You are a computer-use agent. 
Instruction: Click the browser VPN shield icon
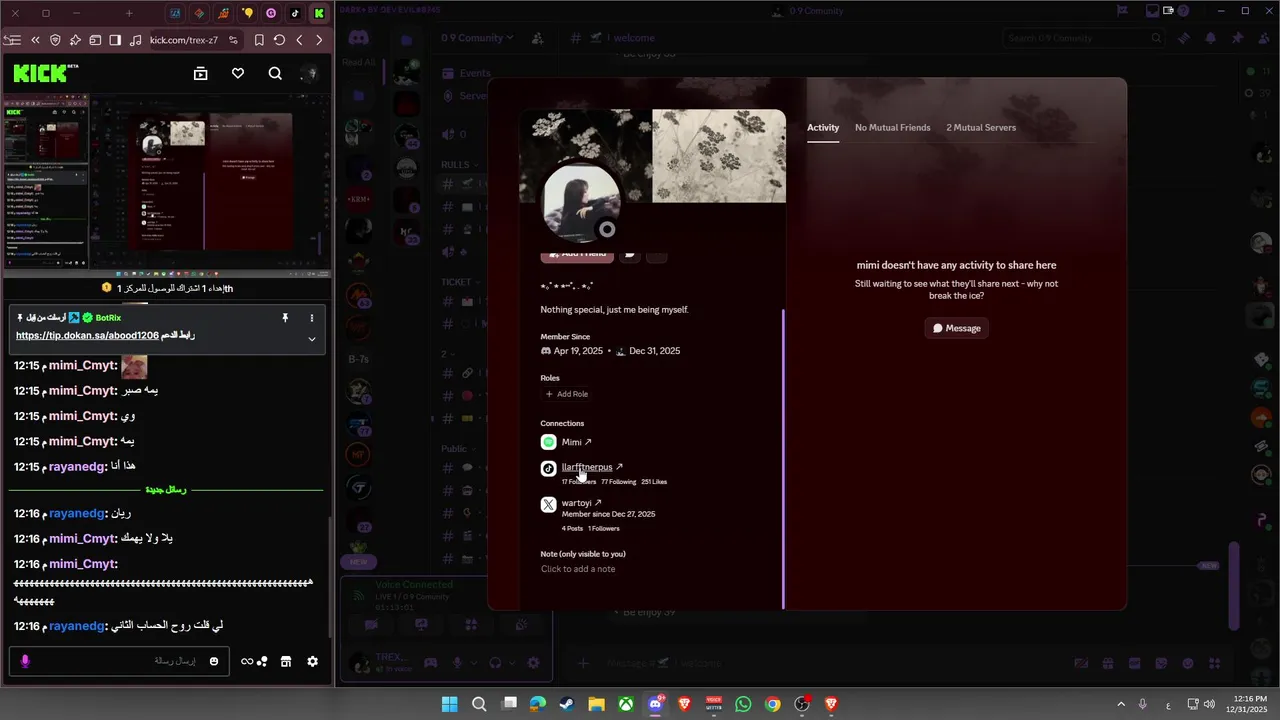55,40
